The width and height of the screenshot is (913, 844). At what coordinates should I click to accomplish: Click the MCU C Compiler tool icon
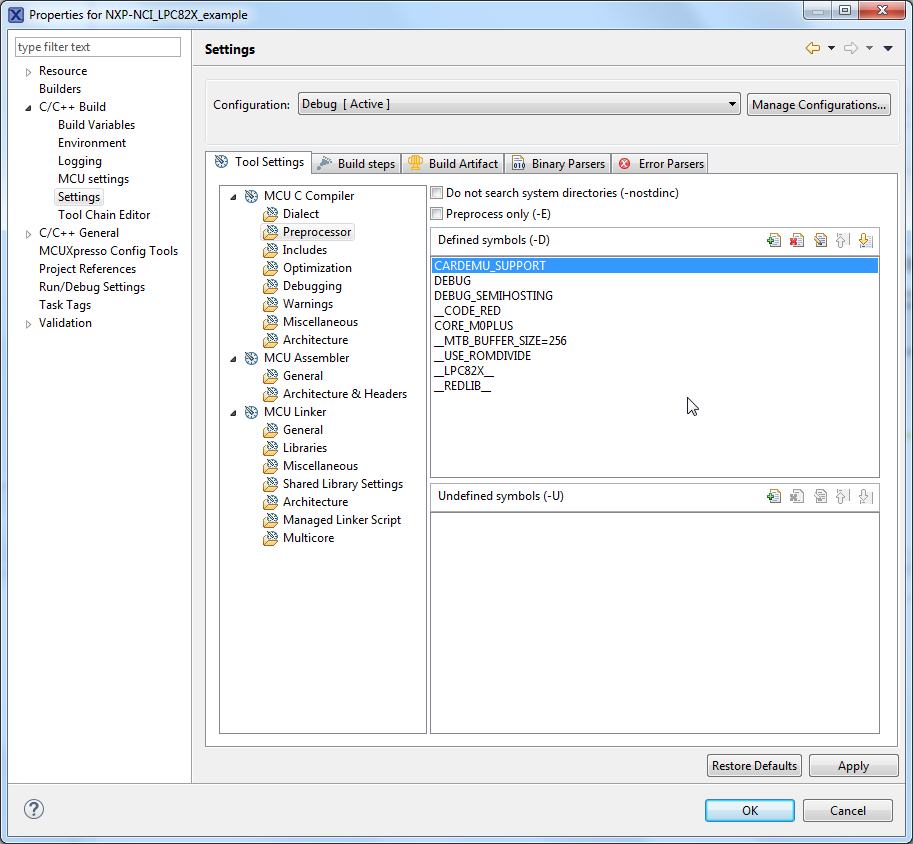coord(252,196)
